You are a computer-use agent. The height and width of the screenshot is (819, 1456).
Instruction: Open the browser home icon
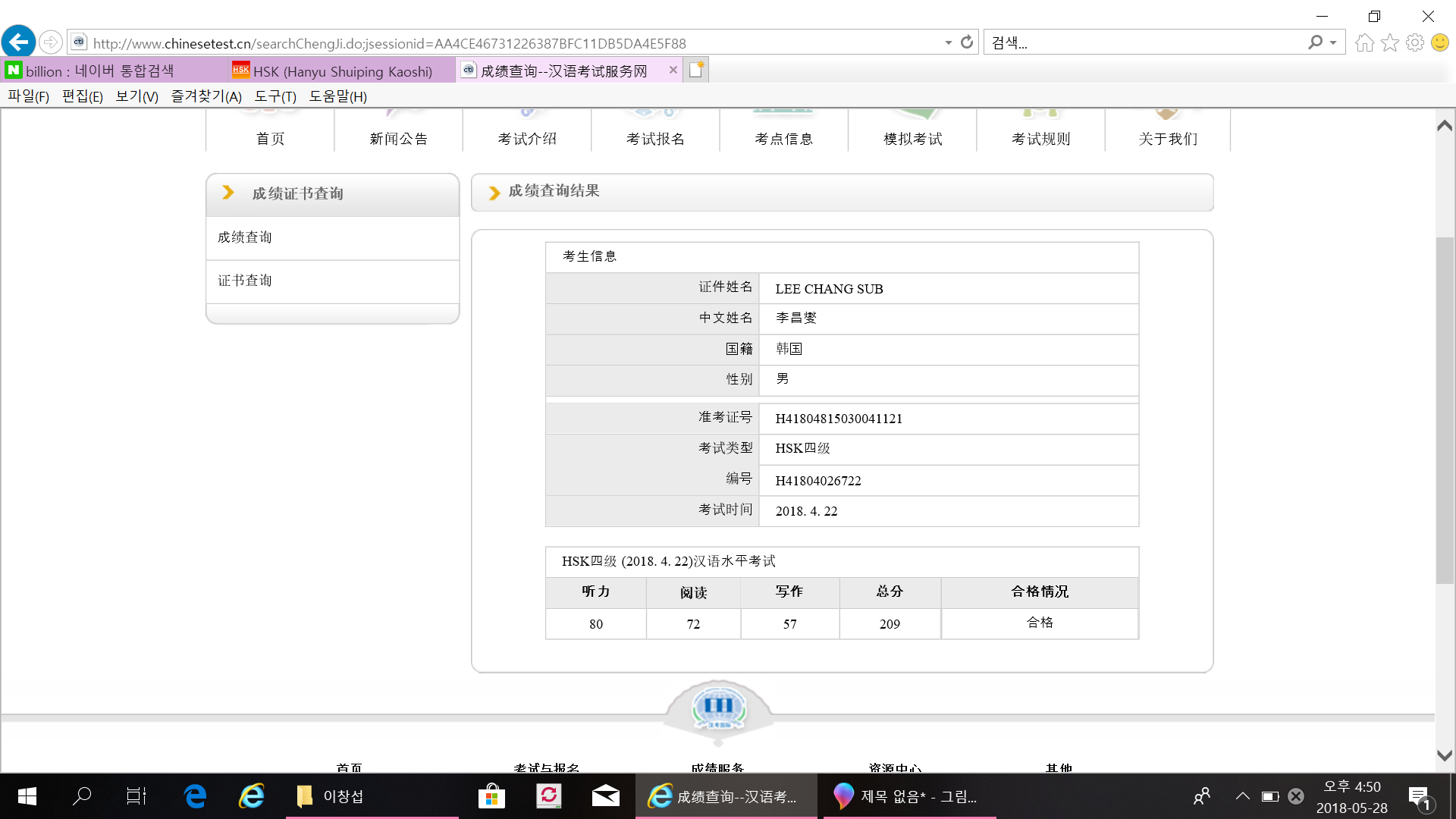(1364, 42)
